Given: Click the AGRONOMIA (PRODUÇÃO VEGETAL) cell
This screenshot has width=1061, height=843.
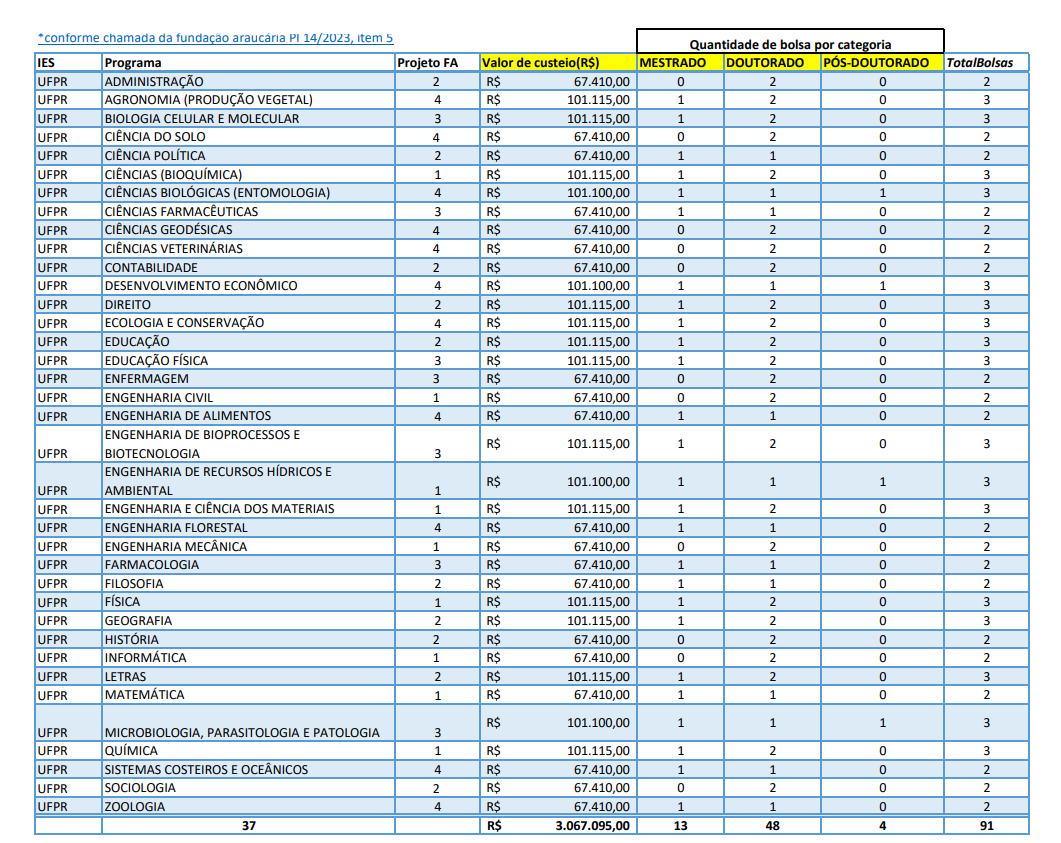Looking at the screenshot, I should tap(248, 99).
